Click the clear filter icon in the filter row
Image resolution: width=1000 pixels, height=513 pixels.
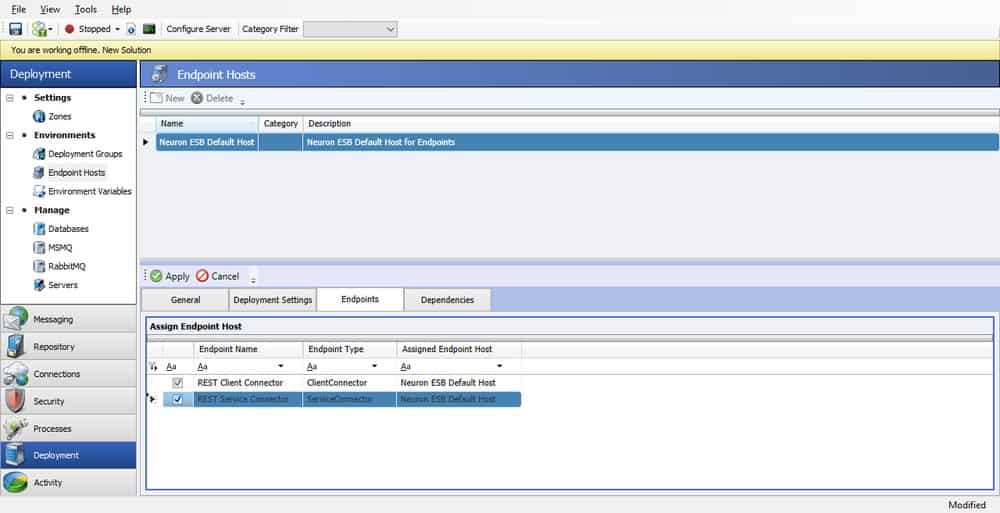153,366
